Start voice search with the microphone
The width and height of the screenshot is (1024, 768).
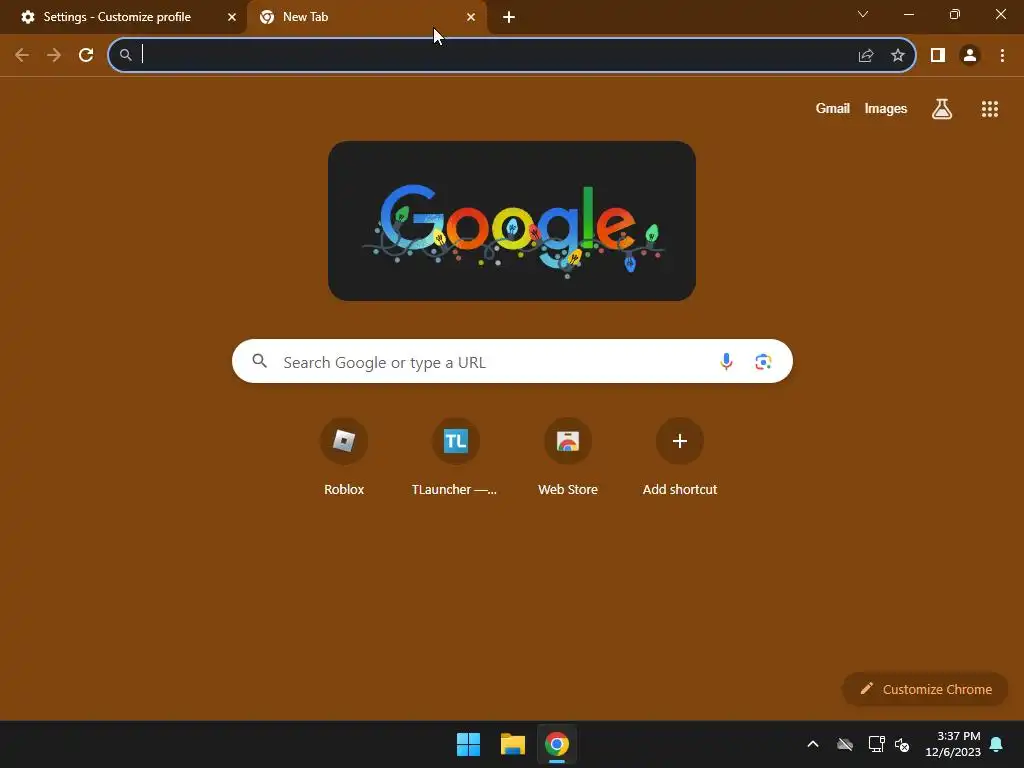[726, 361]
